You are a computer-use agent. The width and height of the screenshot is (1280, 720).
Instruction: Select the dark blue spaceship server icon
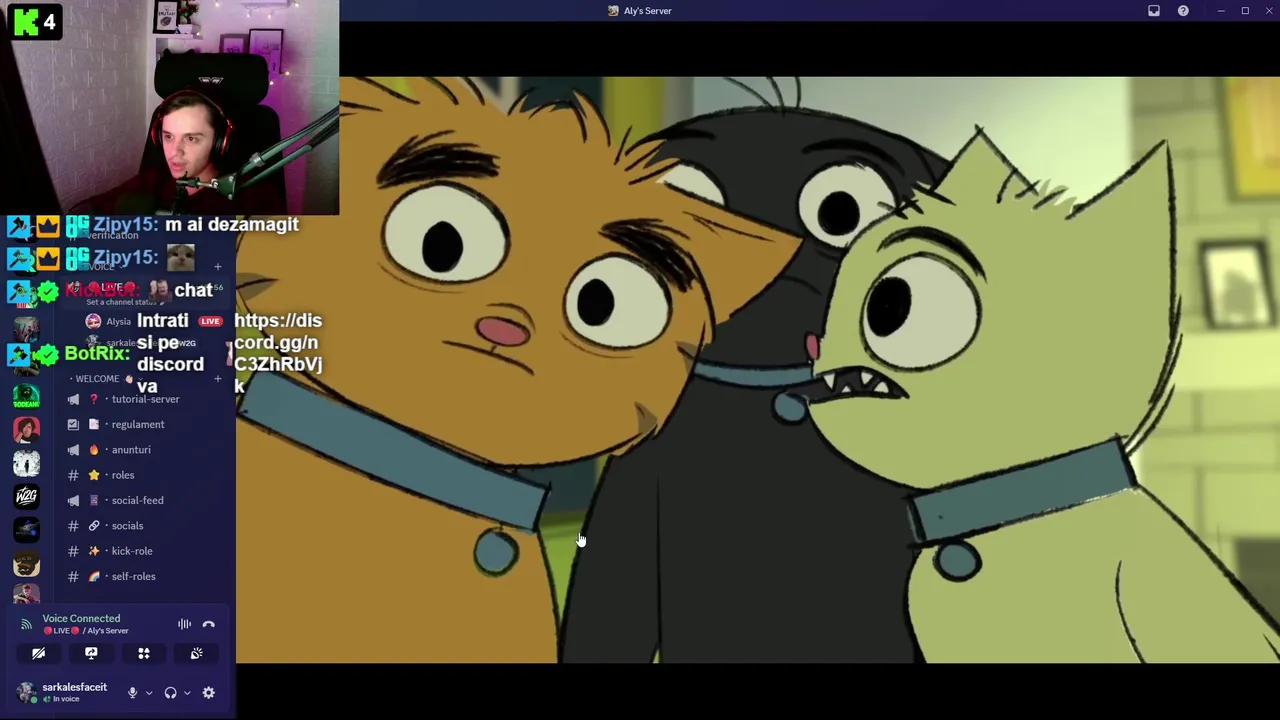point(27,529)
